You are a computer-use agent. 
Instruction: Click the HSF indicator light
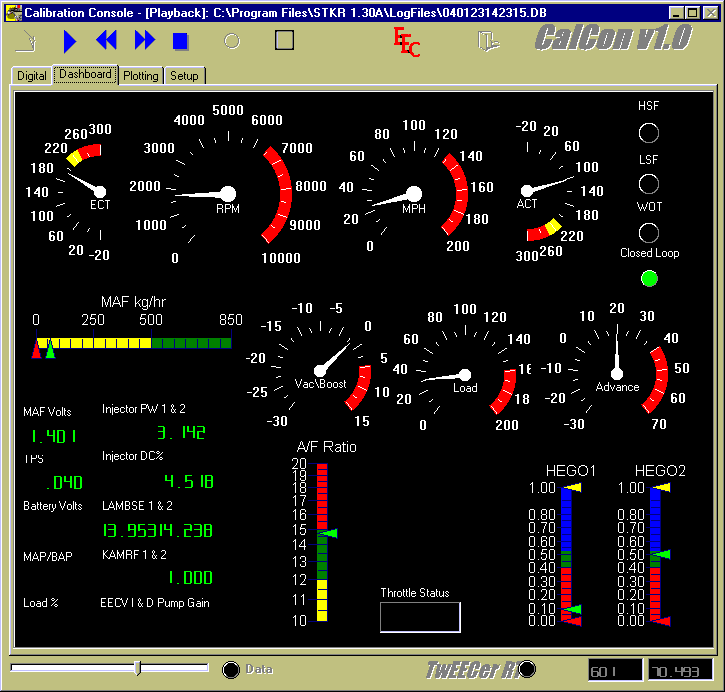coord(648,133)
